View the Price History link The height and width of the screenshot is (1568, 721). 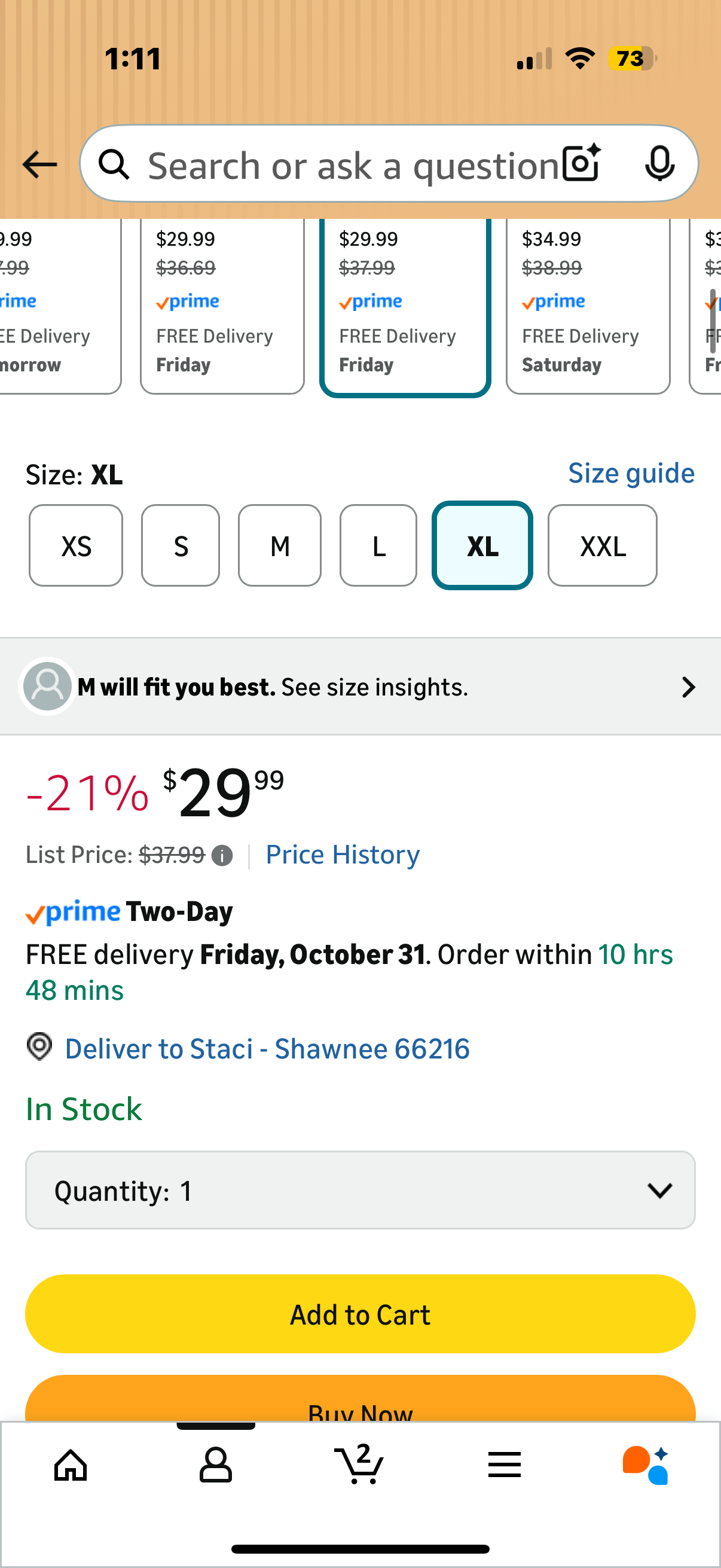pos(343,855)
